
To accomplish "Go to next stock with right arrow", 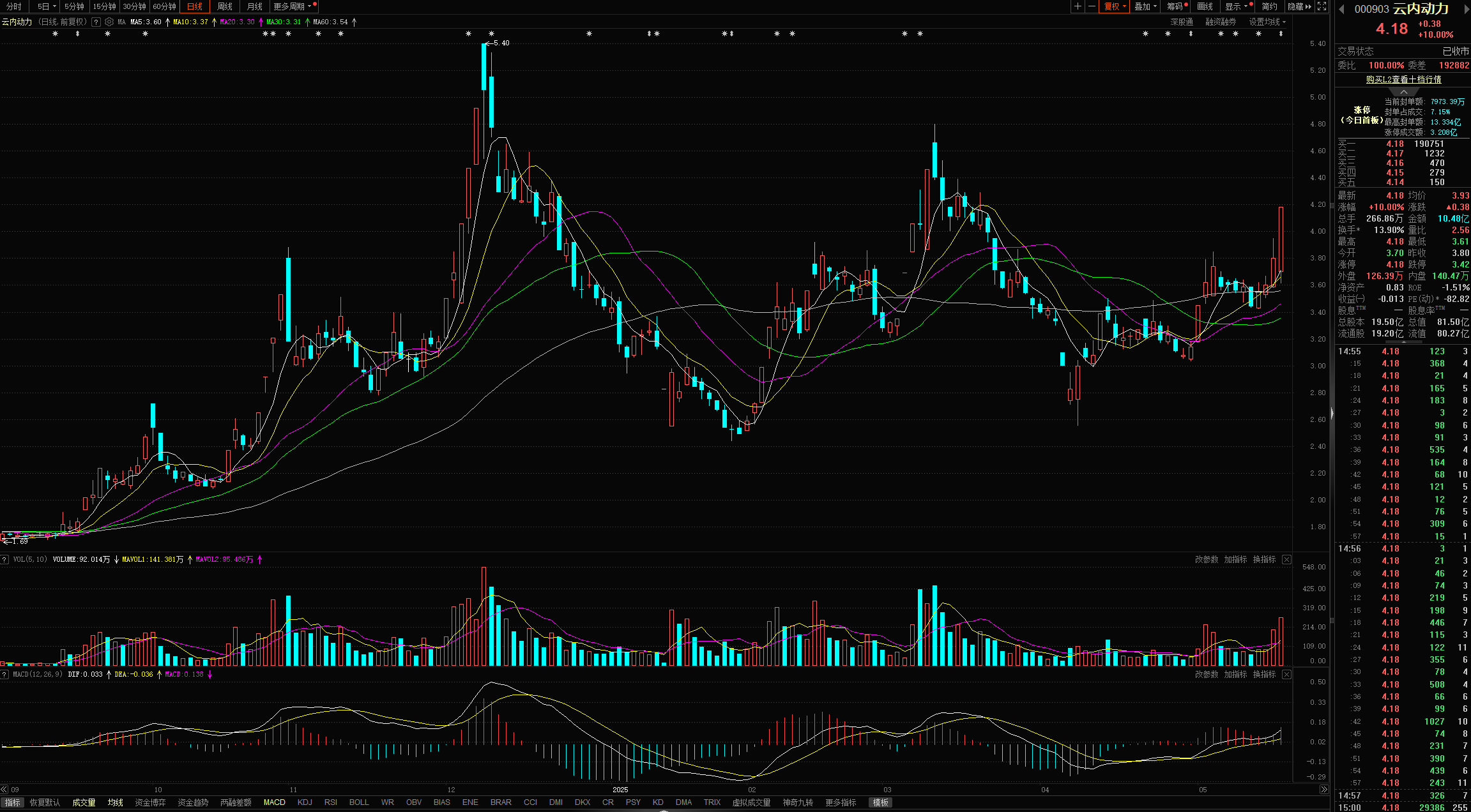I will (x=1467, y=9).
